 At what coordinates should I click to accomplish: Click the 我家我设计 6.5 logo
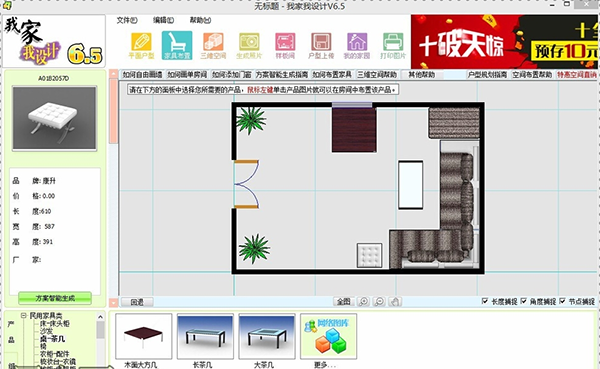click(x=54, y=41)
